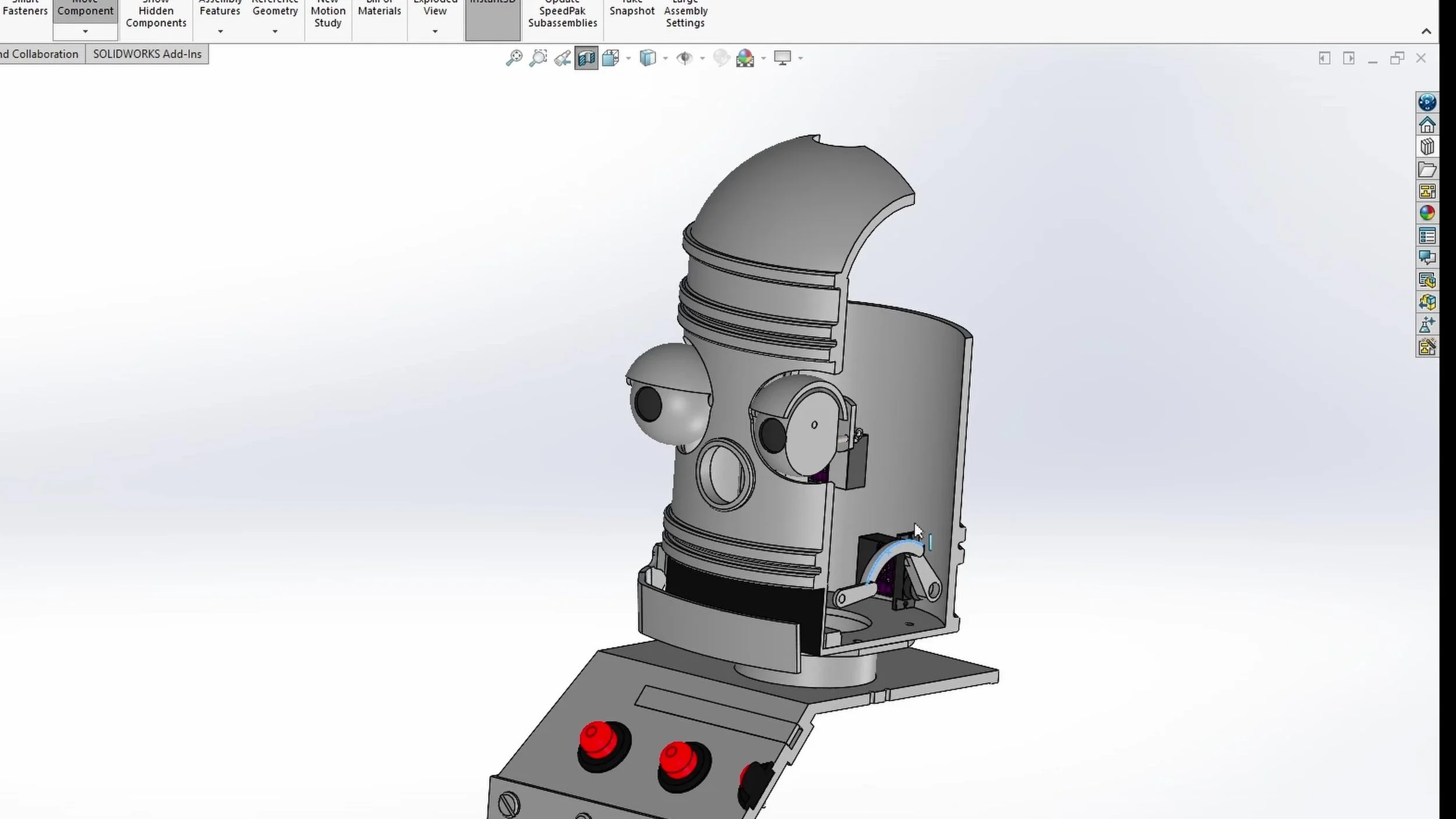Viewport: 1456px width, 819px height.
Task: Select the round mouth ring on the head
Action: click(725, 474)
